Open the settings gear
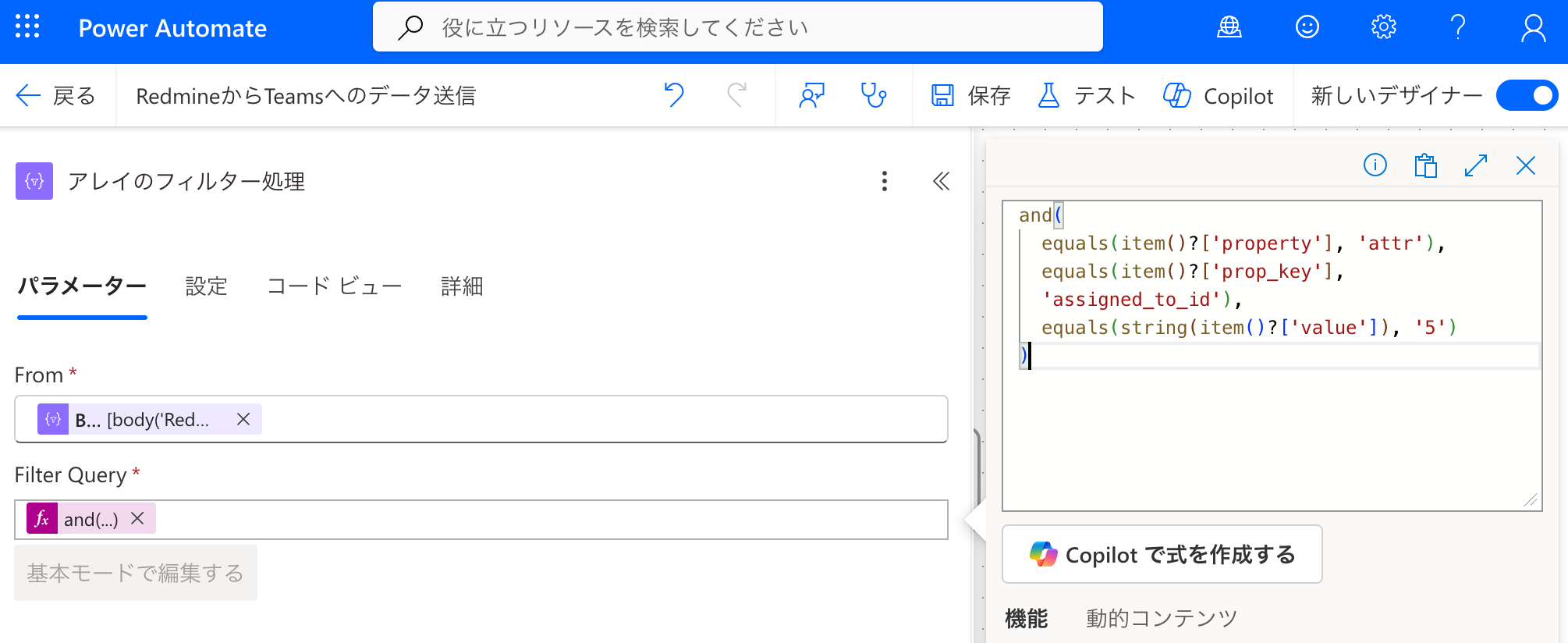Viewport: 1568px width, 643px height. (x=1384, y=27)
